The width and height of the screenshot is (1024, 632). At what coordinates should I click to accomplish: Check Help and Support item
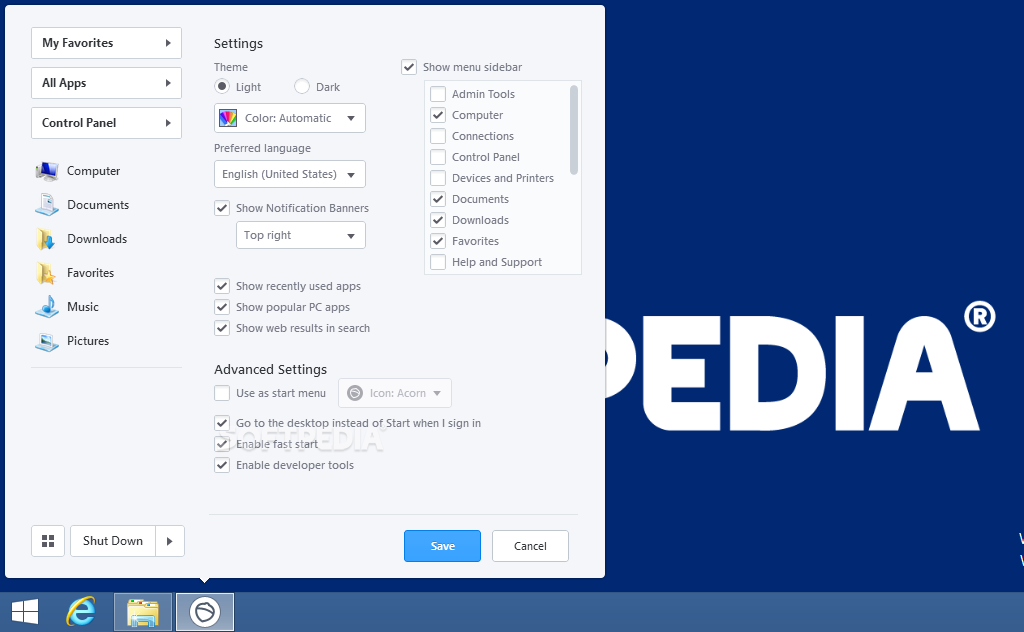pos(438,262)
